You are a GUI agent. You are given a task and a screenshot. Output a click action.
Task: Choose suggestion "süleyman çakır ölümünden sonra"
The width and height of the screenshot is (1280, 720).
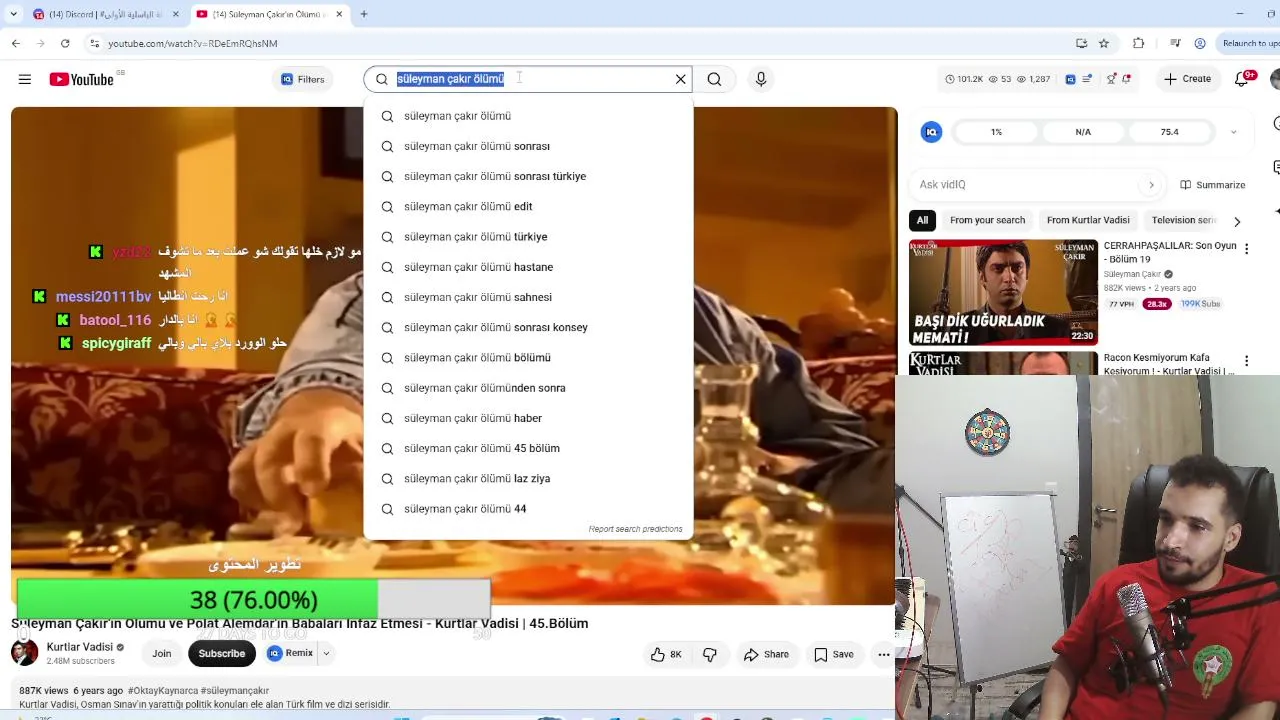click(528, 388)
